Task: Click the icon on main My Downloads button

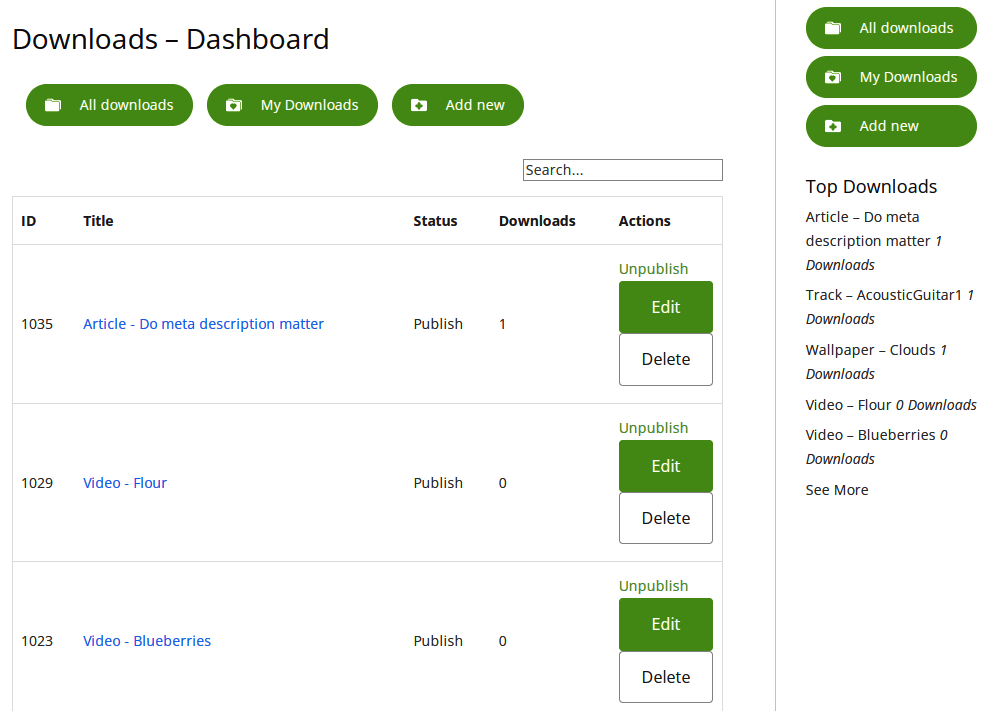Action: click(234, 105)
